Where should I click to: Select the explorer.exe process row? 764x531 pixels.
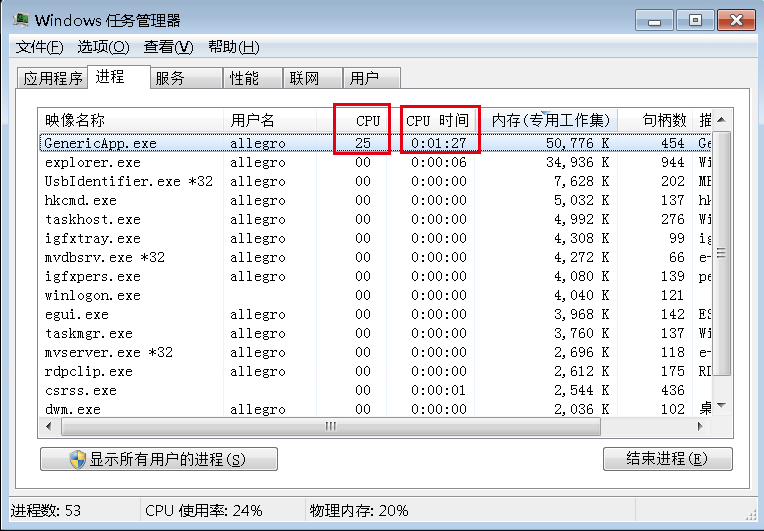click(x=375, y=162)
